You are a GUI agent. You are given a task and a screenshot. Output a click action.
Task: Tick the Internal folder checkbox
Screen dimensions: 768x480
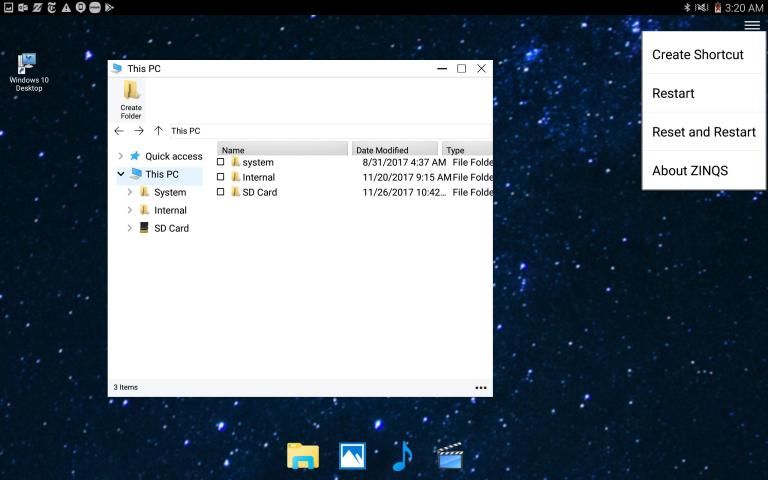[x=221, y=177]
